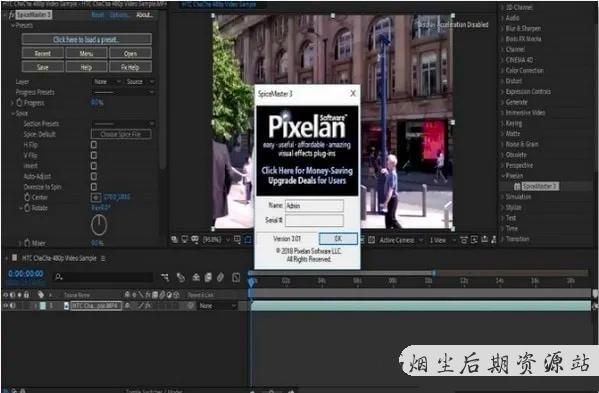Click the Mixer stopwatch icon
Image resolution: width=599 pixels, height=393 pixels.
click(x=27, y=243)
